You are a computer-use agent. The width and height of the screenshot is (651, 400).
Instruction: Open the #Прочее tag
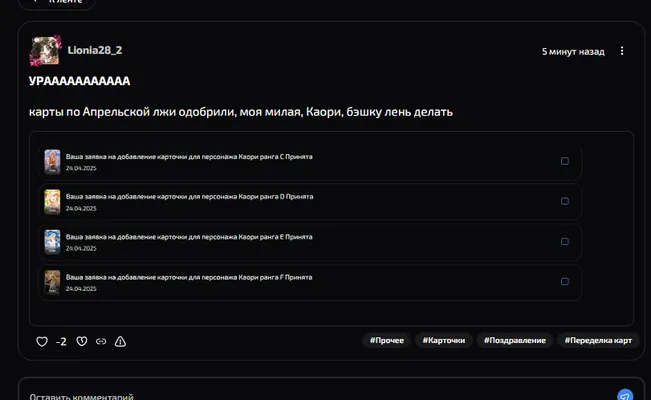point(387,341)
